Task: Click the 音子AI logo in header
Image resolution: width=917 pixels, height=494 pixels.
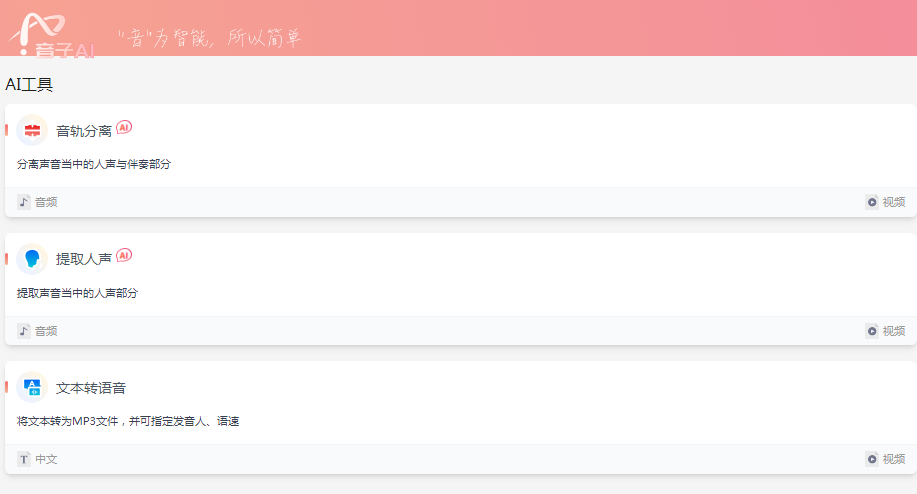Action: pyautogui.click(x=52, y=35)
